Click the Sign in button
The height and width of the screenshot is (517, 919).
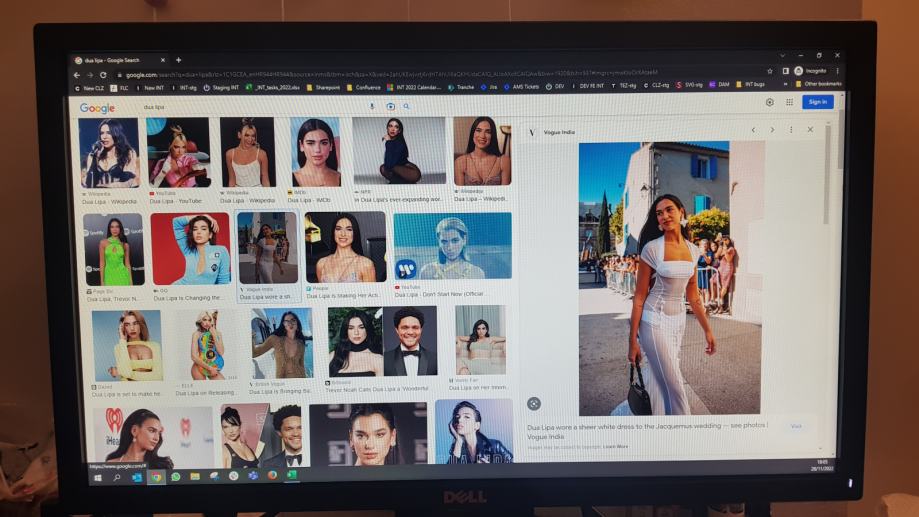coord(818,102)
